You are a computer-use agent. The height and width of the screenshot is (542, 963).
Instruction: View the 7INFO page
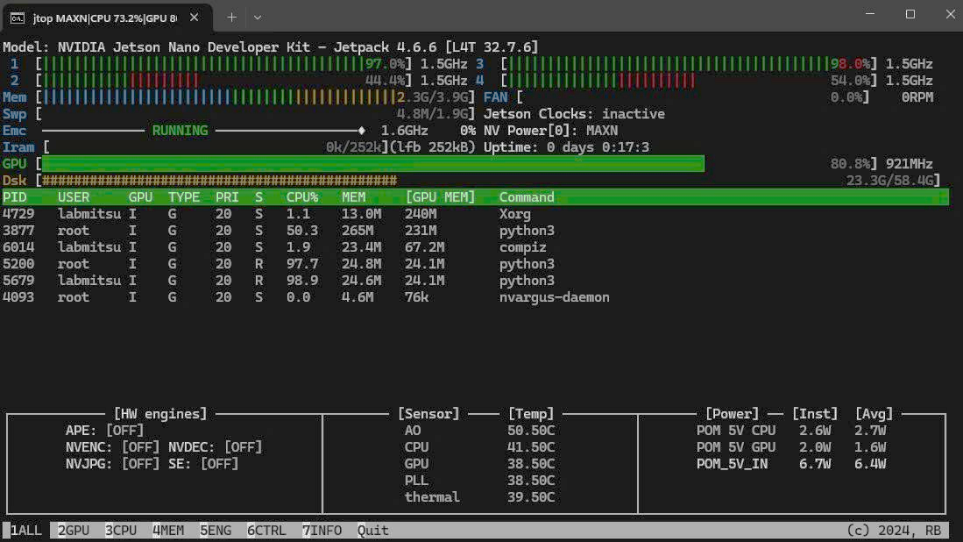(322, 530)
